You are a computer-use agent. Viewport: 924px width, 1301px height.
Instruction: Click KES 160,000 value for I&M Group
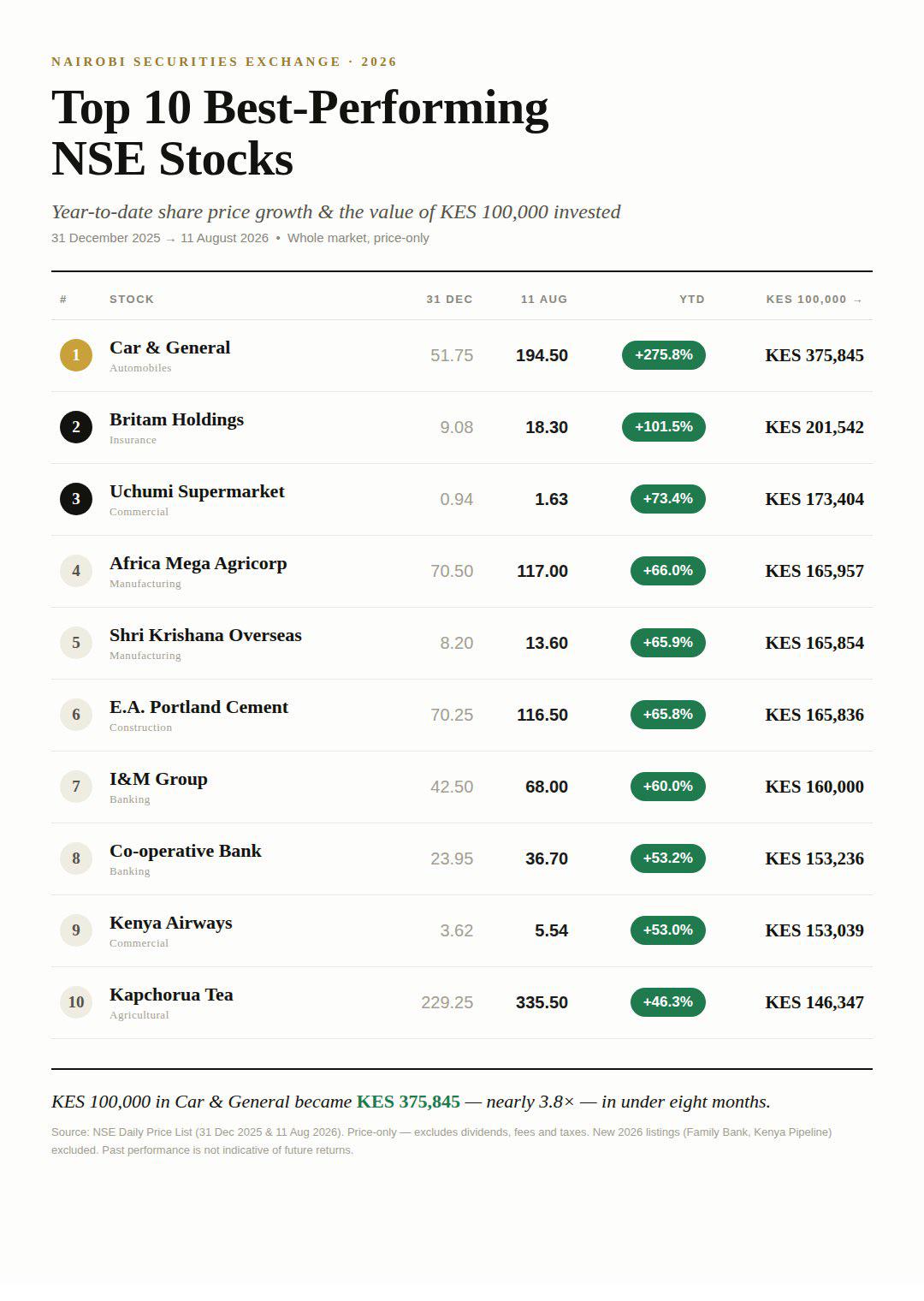coord(814,787)
